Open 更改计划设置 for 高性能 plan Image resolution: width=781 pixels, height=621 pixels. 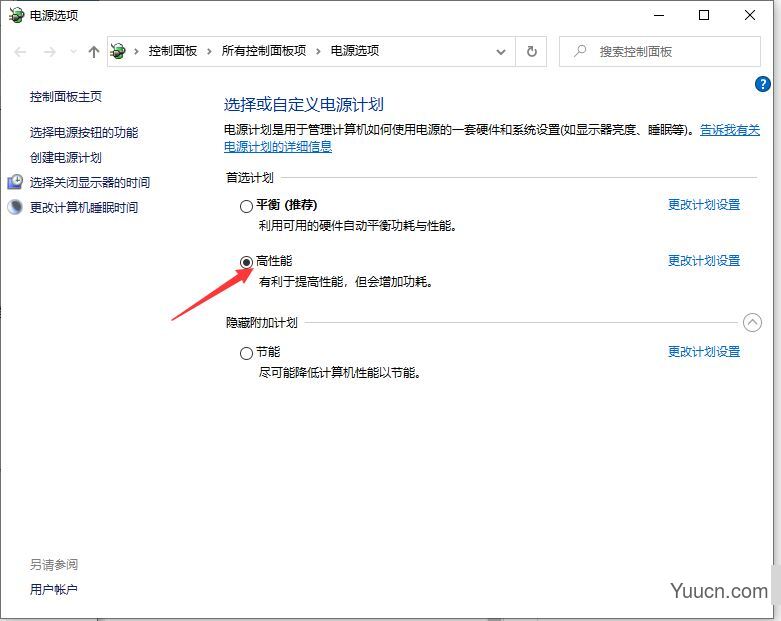pos(704,260)
